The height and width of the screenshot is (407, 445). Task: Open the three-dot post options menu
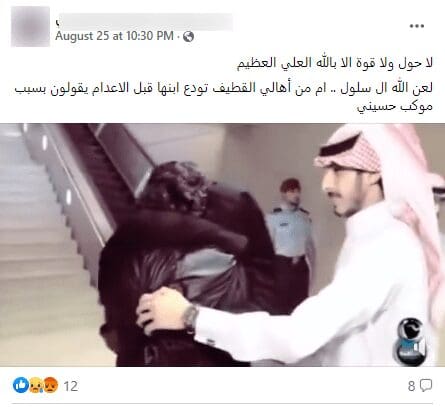[417, 26]
